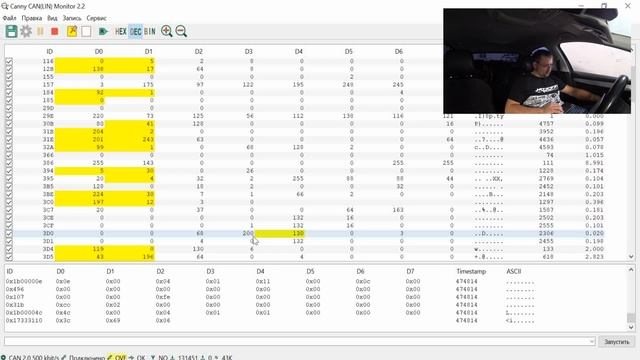This screenshot has width=640, height=360.
Task: Zoom out with the minus magnifier
Action: [x=181, y=31]
